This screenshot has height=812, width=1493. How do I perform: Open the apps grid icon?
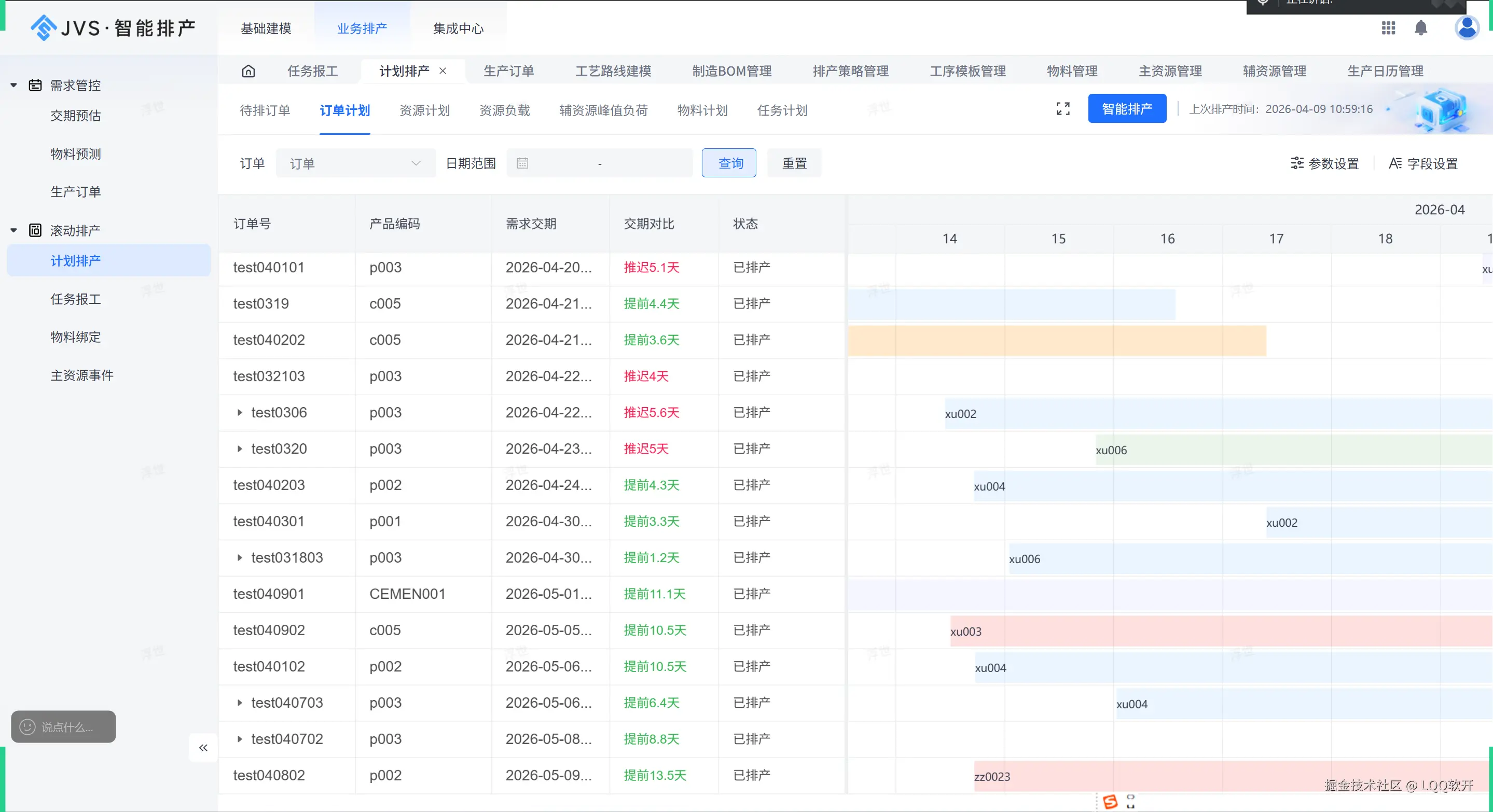[1388, 28]
